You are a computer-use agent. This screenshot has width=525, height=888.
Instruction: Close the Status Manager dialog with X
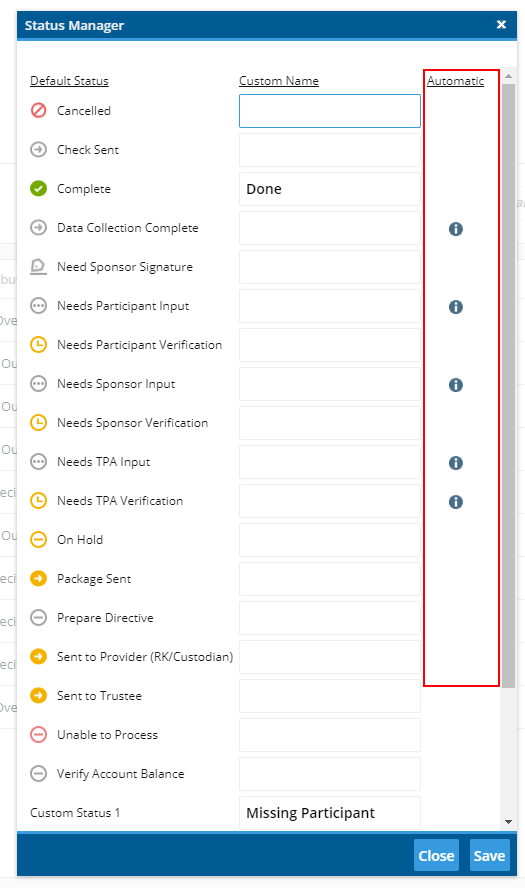click(x=501, y=24)
